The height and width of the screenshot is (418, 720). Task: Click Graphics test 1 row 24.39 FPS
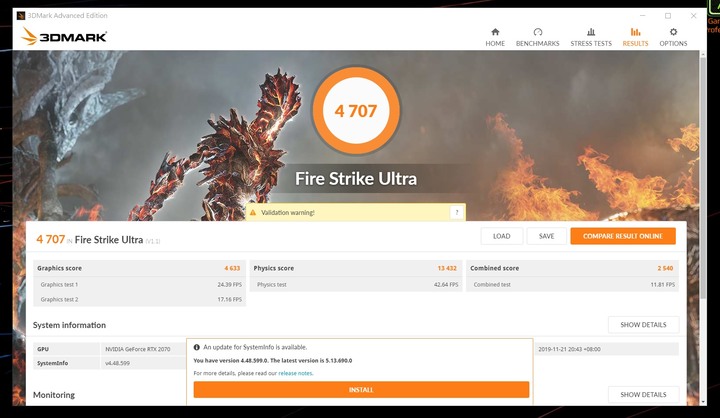140,285
